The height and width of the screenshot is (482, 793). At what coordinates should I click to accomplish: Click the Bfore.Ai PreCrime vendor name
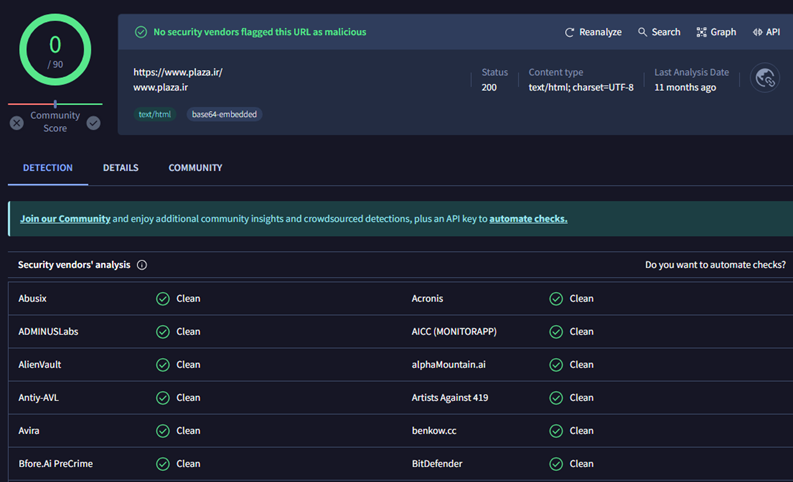(56, 464)
